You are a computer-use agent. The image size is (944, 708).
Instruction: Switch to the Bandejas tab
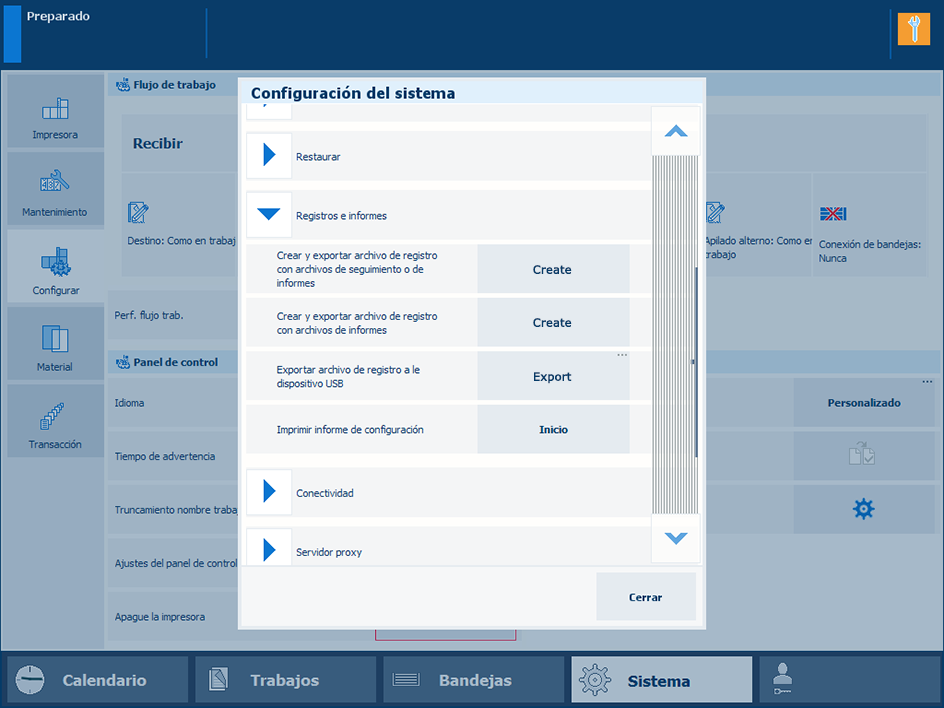474,679
